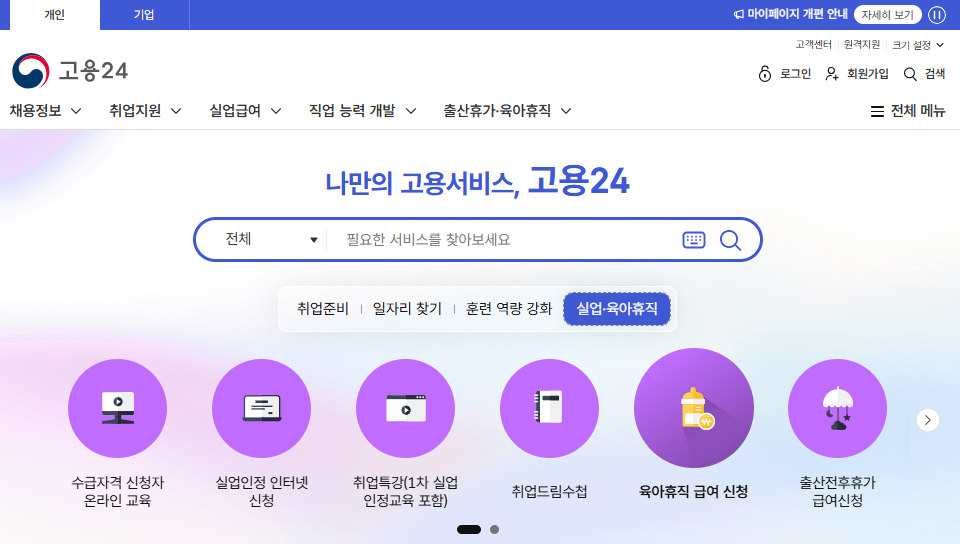Select the 일자리 찾기 category tab

click(407, 308)
